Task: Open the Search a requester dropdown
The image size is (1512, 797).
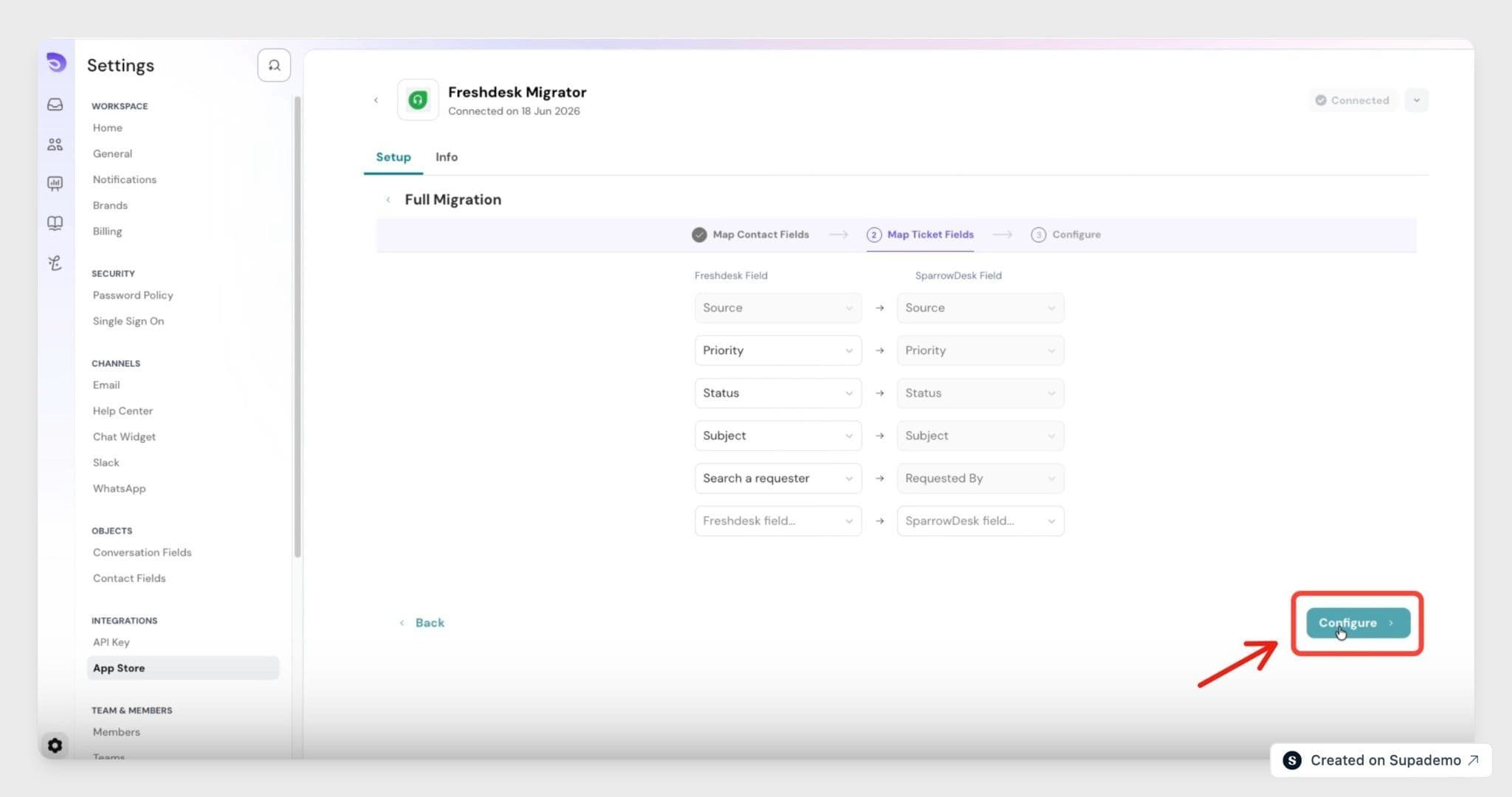Action: pos(778,478)
